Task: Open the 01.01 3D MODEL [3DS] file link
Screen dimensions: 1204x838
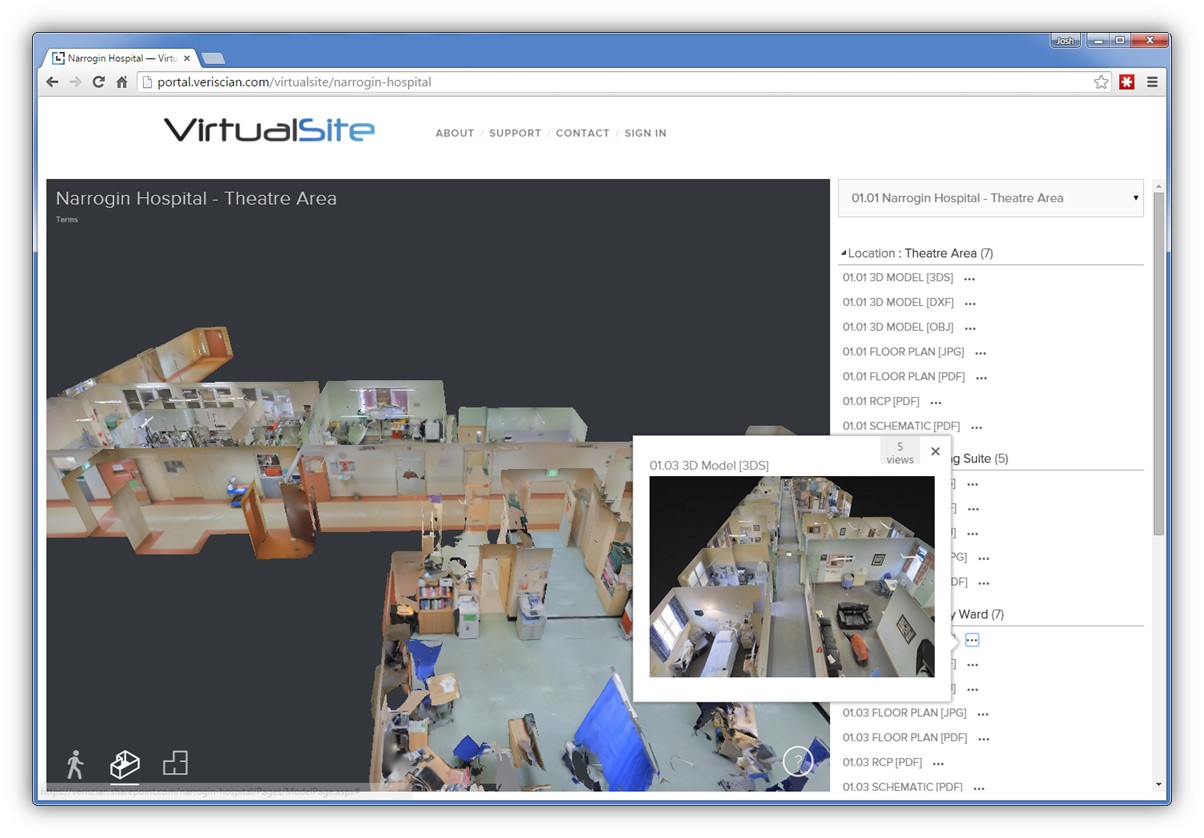Action: click(898, 278)
